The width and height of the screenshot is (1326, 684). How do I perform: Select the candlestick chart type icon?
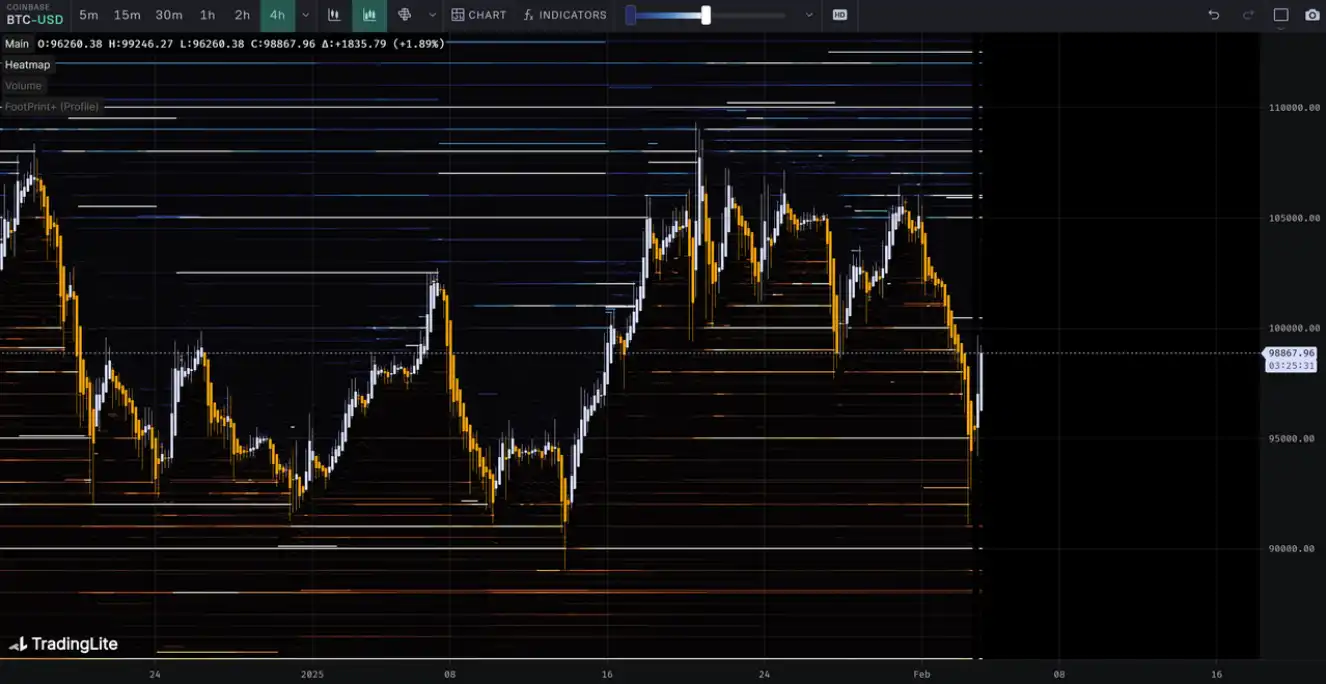tap(334, 15)
